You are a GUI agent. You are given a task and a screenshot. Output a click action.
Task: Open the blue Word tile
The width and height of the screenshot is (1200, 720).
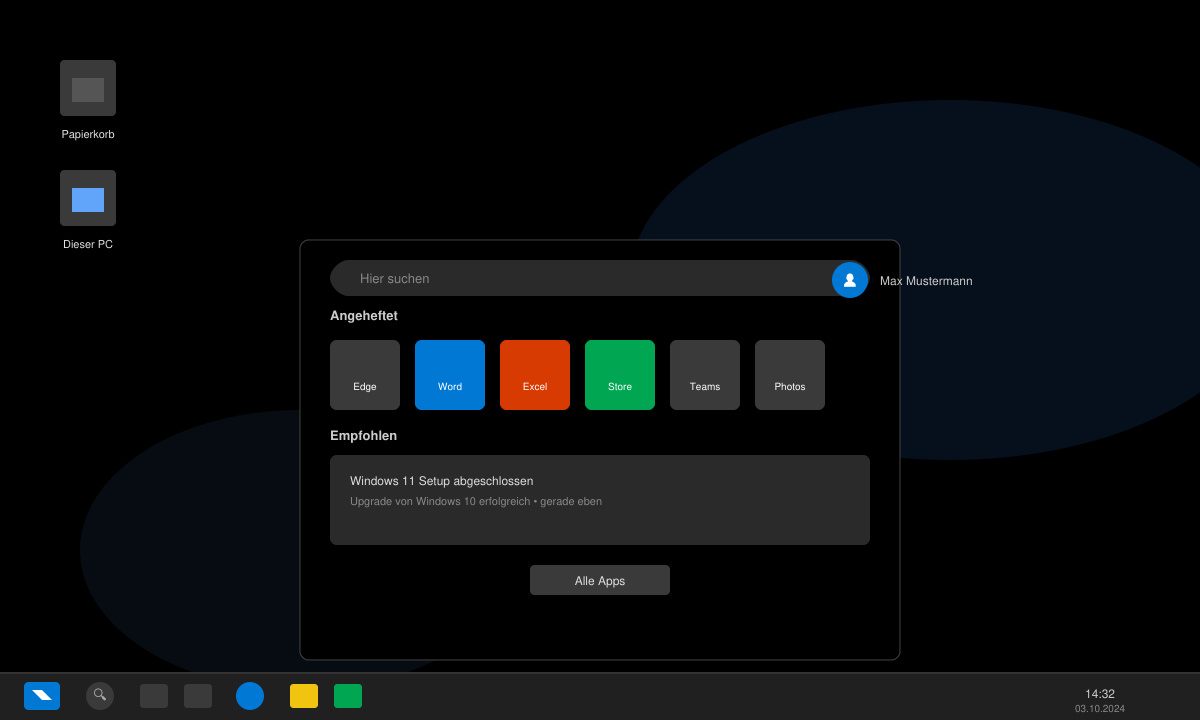click(x=450, y=375)
